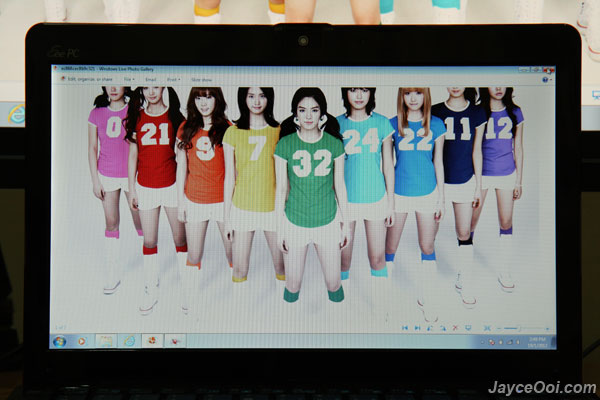Show hidden system tray icons
Viewport: 600px width, 400px height.
pos(483,342)
